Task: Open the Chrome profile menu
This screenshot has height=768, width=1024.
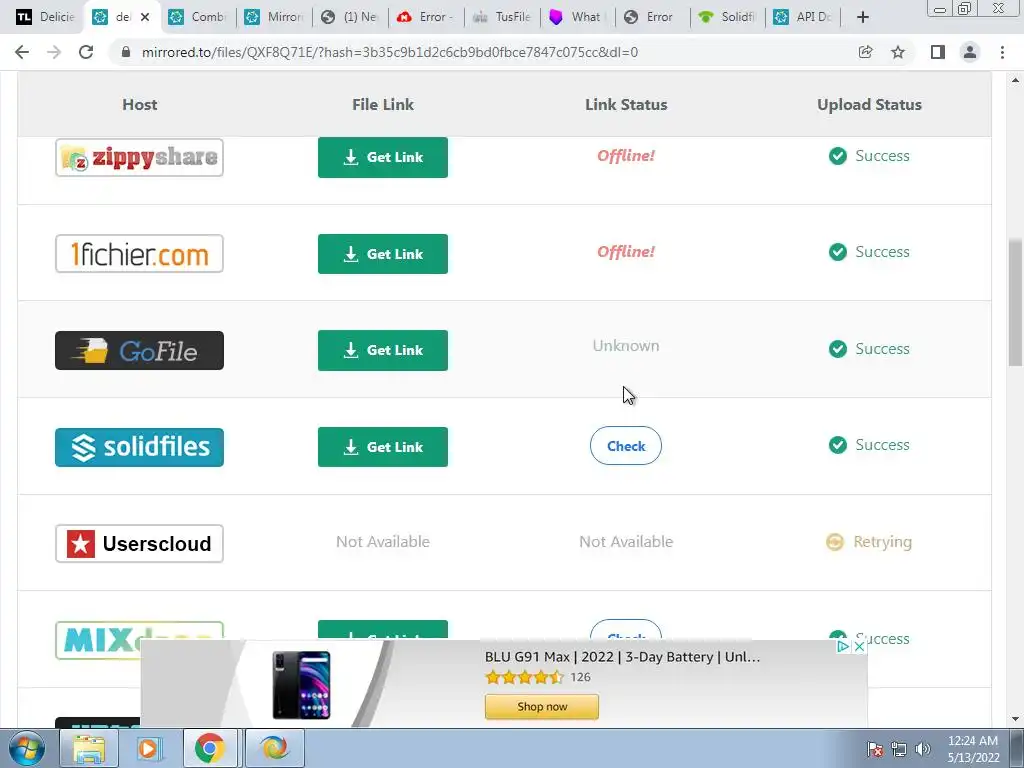Action: 970,52
